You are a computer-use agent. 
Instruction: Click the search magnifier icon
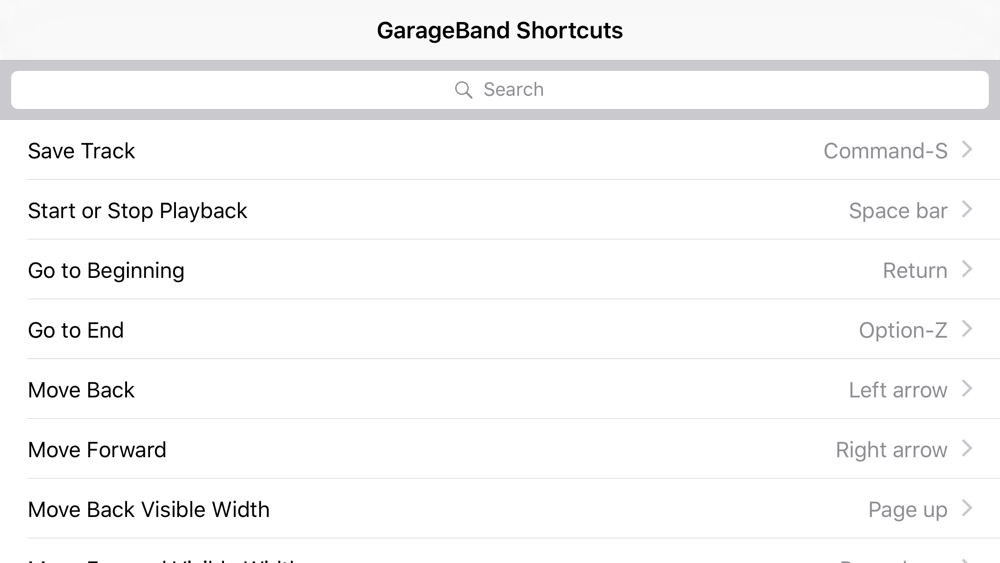pyautogui.click(x=463, y=90)
